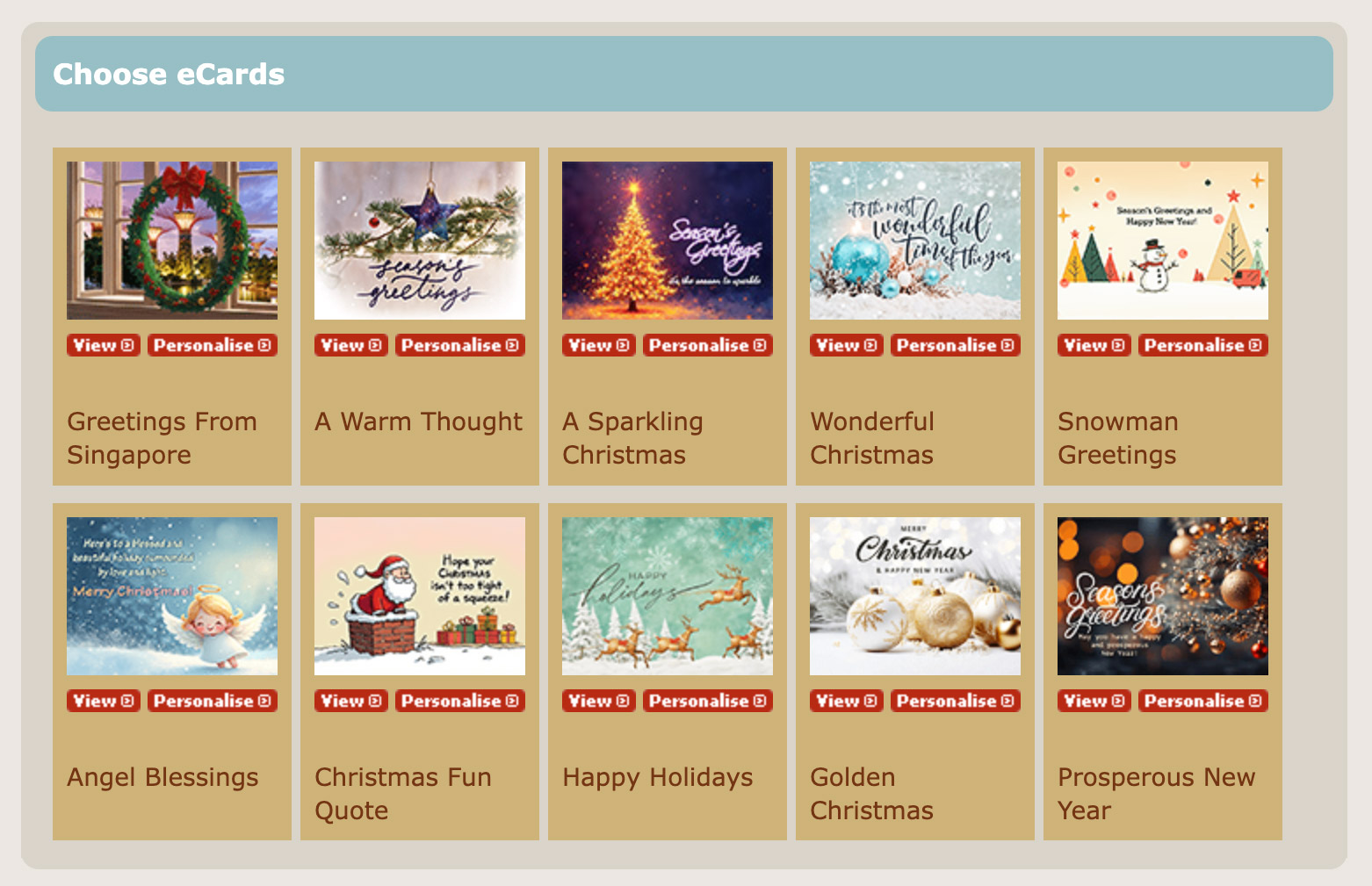Click the Snowman Greetings card image
The width and height of the screenshot is (1372, 886).
[1163, 241]
